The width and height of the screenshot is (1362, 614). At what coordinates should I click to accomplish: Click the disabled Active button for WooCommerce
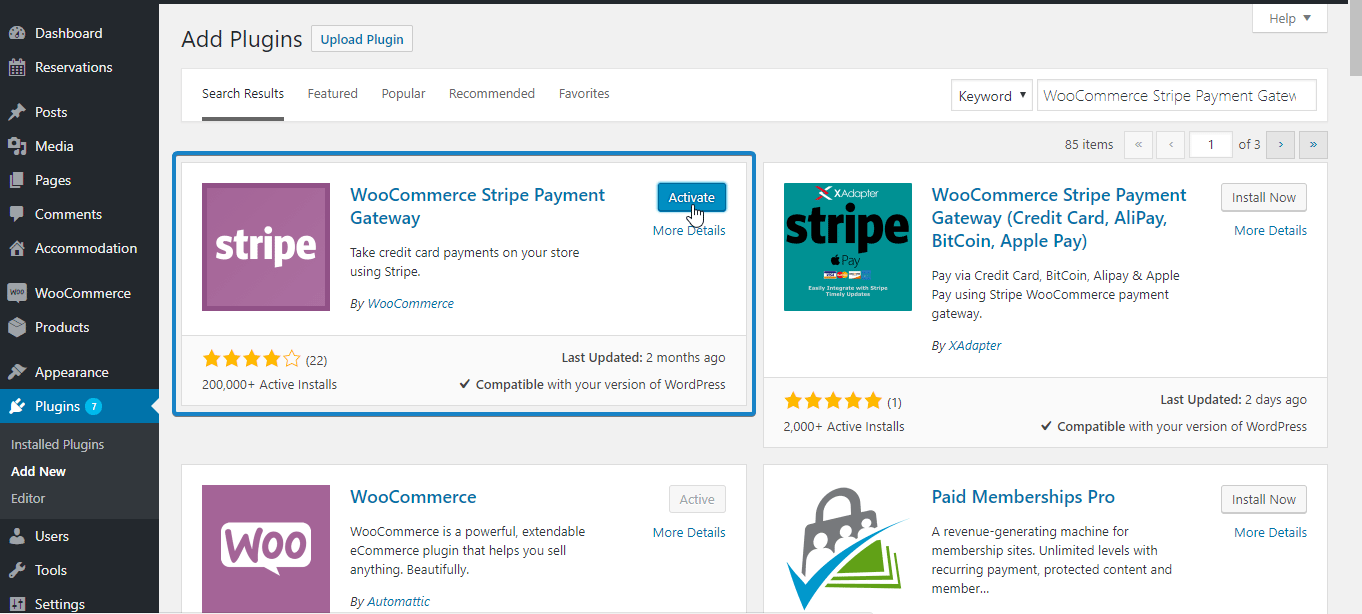[697, 499]
